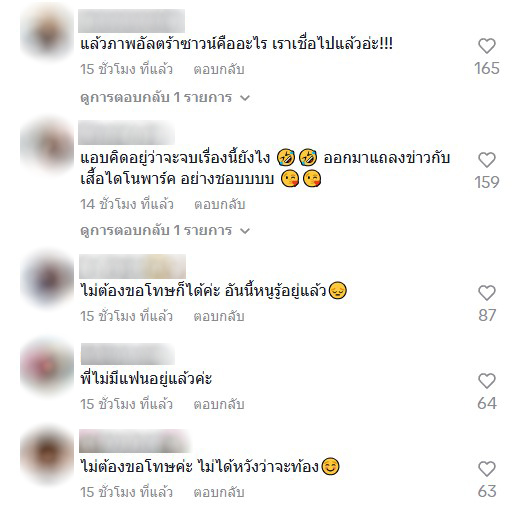The image size is (528, 515).
Task: Click ตอบกลับ under the 87-like comment
Action: (219, 316)
